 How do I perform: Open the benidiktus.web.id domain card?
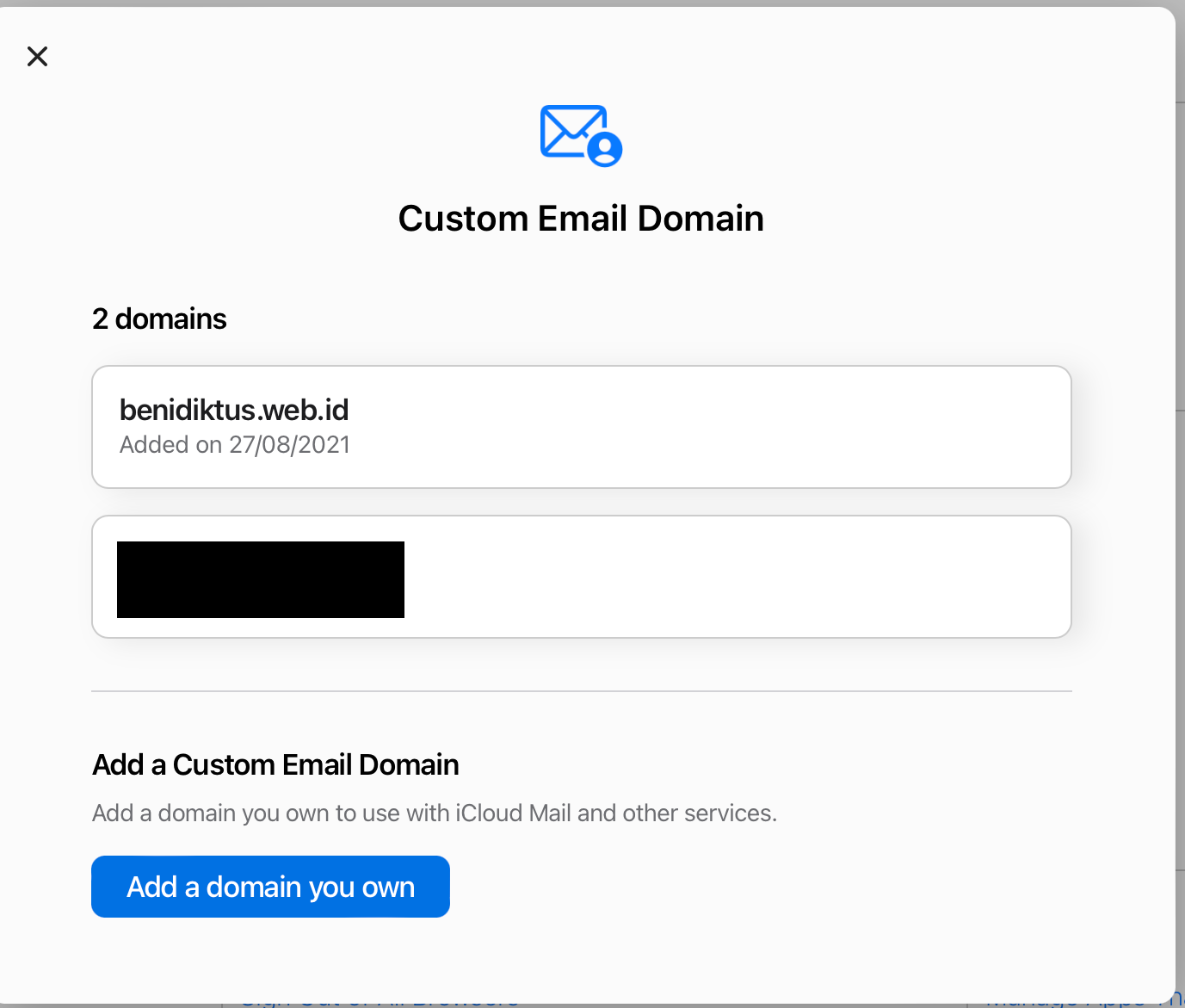(581, 427)
